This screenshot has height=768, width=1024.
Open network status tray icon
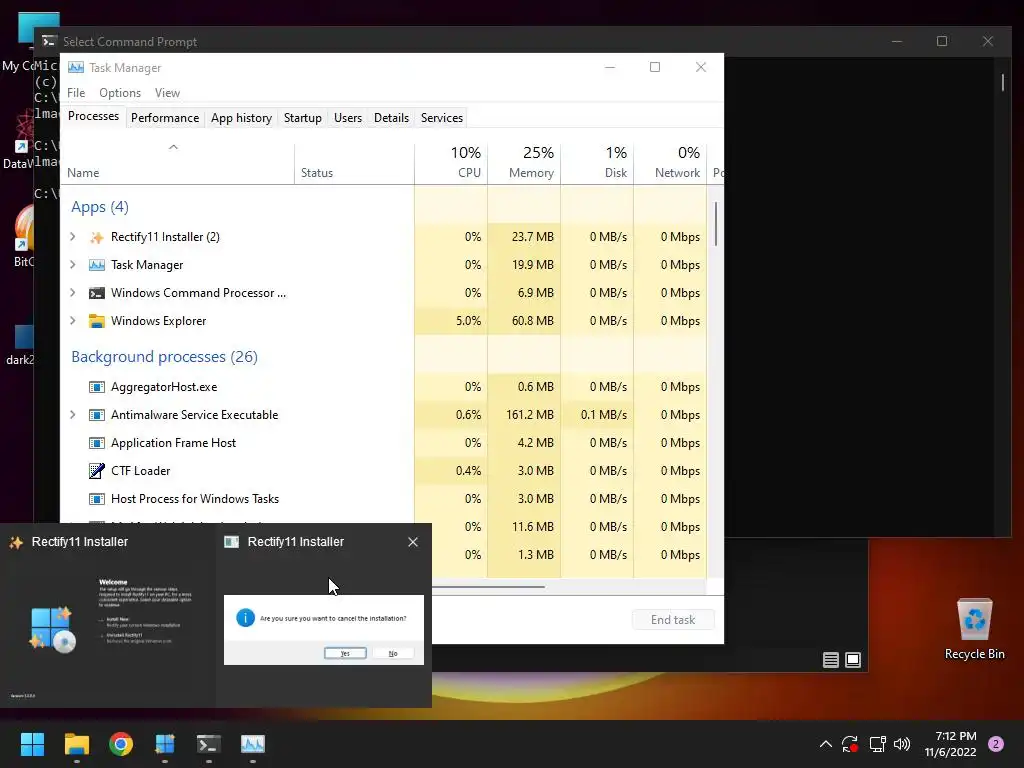pos(877,744)
